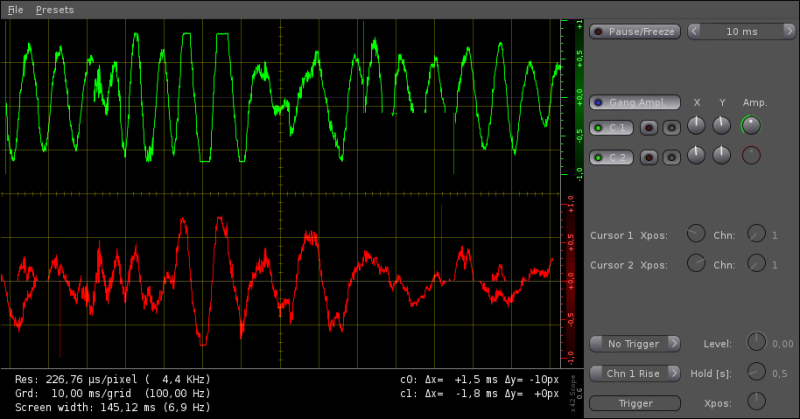Image resolution: width=800 pixels, height=419 pixels.
Task: Click the Hold value 0,5
Action: pos(780,374)
